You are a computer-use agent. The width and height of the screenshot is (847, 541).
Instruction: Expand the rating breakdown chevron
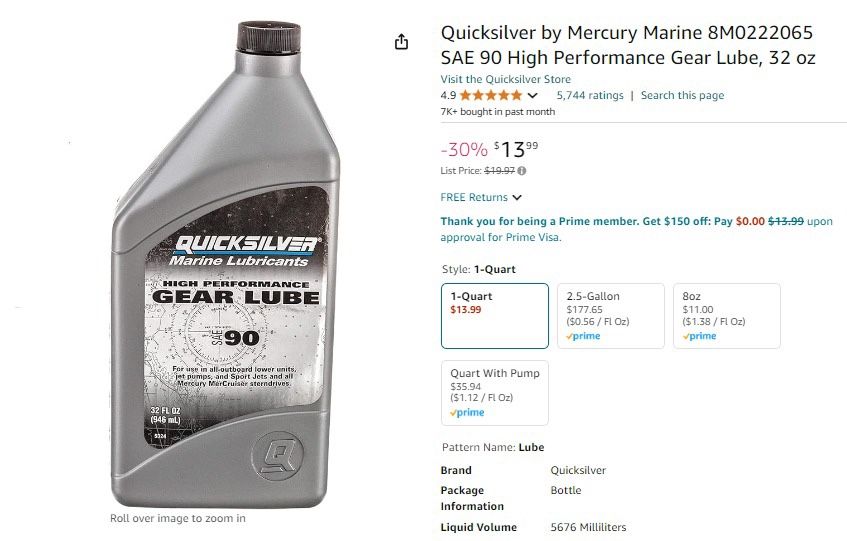(533, 96)
